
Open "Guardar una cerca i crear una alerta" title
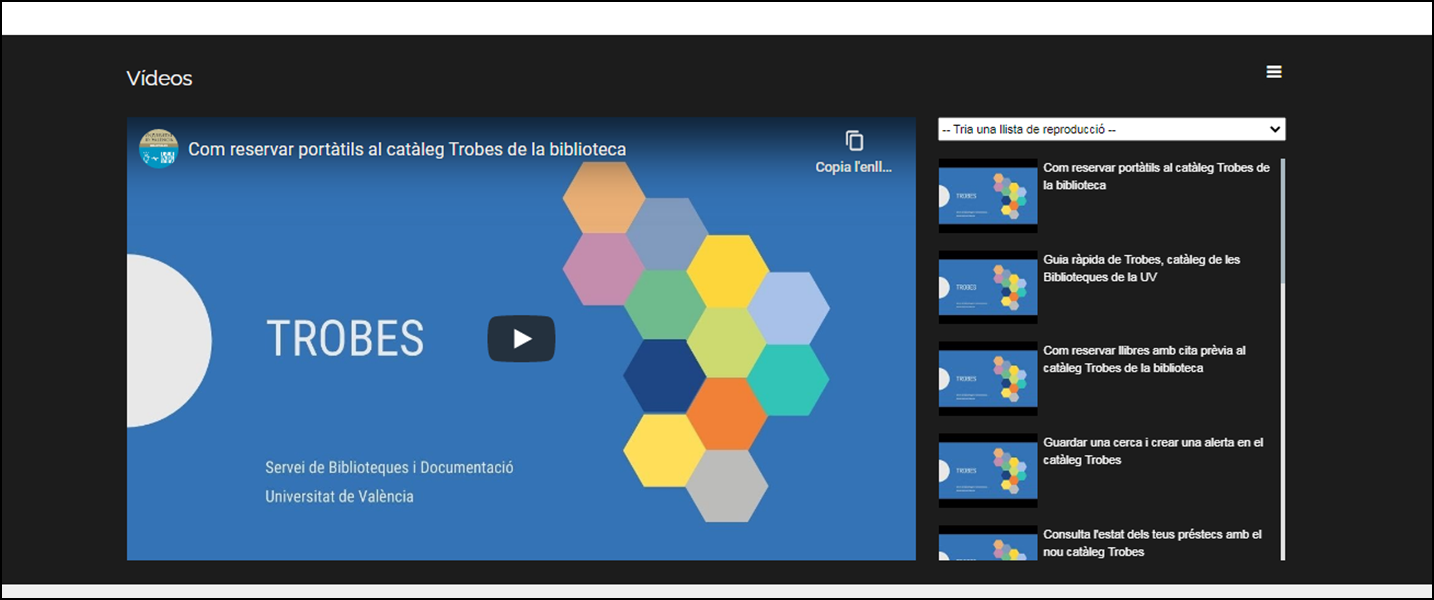click(x=1153, y=452)
